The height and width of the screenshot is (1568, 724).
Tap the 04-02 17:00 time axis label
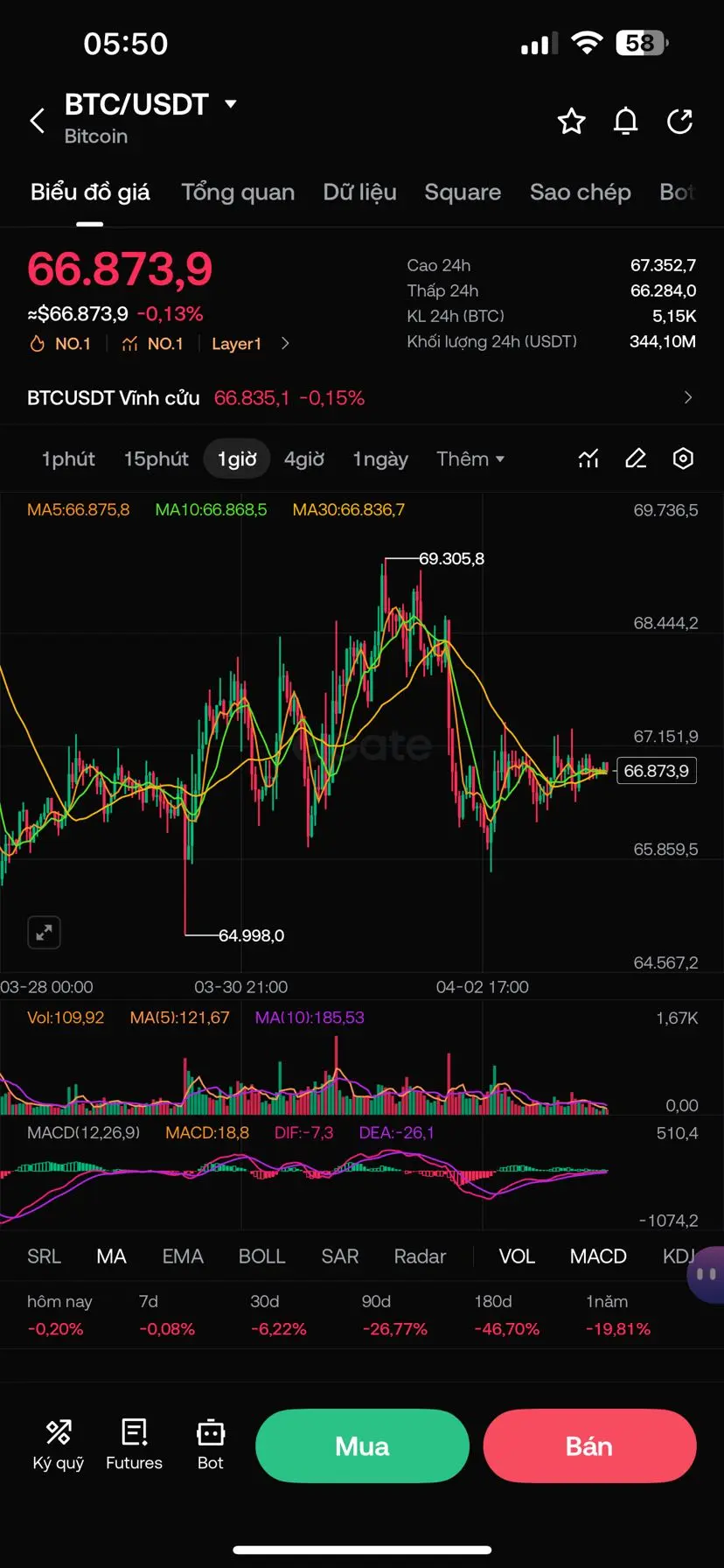pos(483,987)
